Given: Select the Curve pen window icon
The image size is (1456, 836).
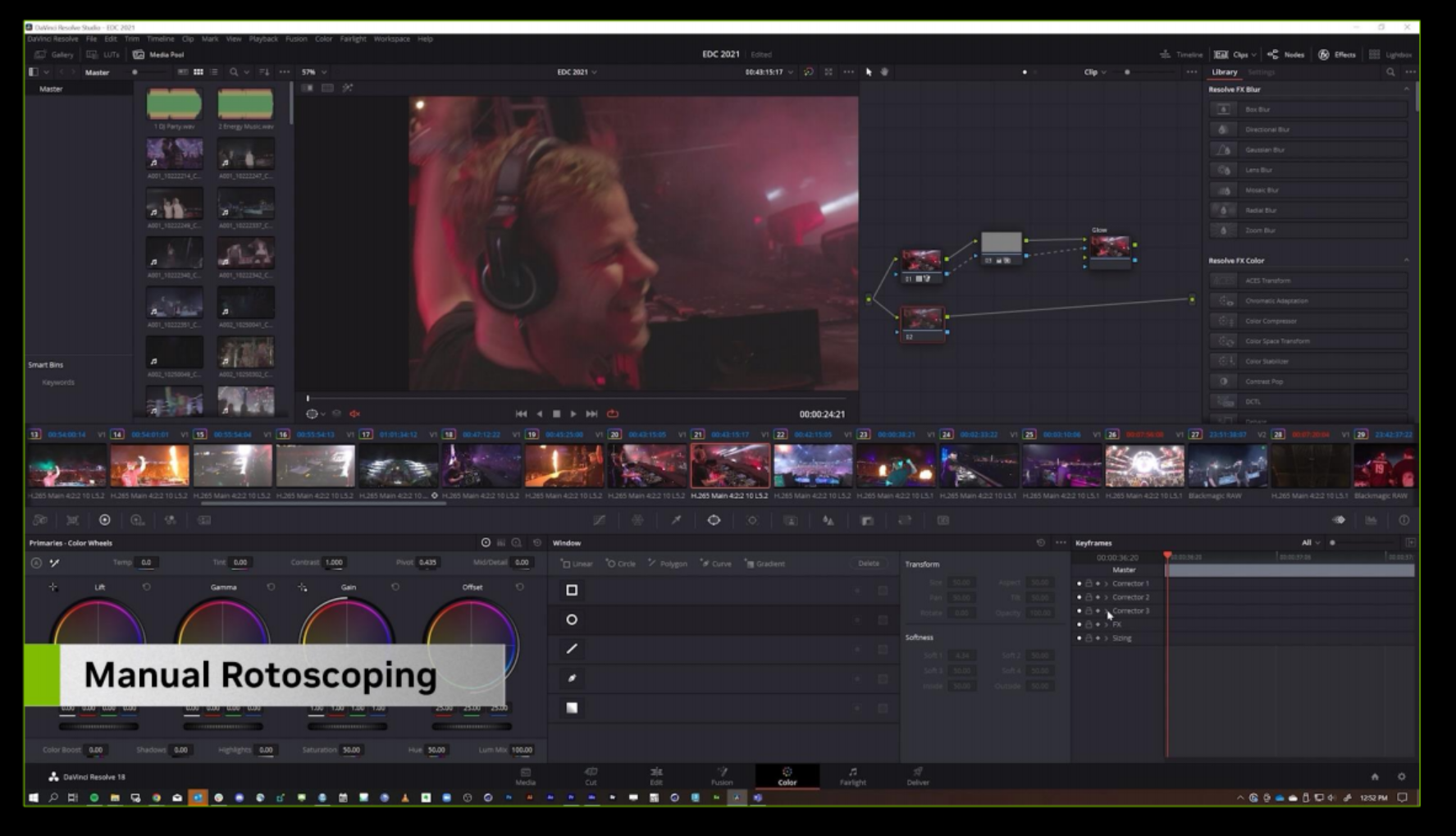Looking at the screenshot, I should pyautogui.click(x=572, y=678).
